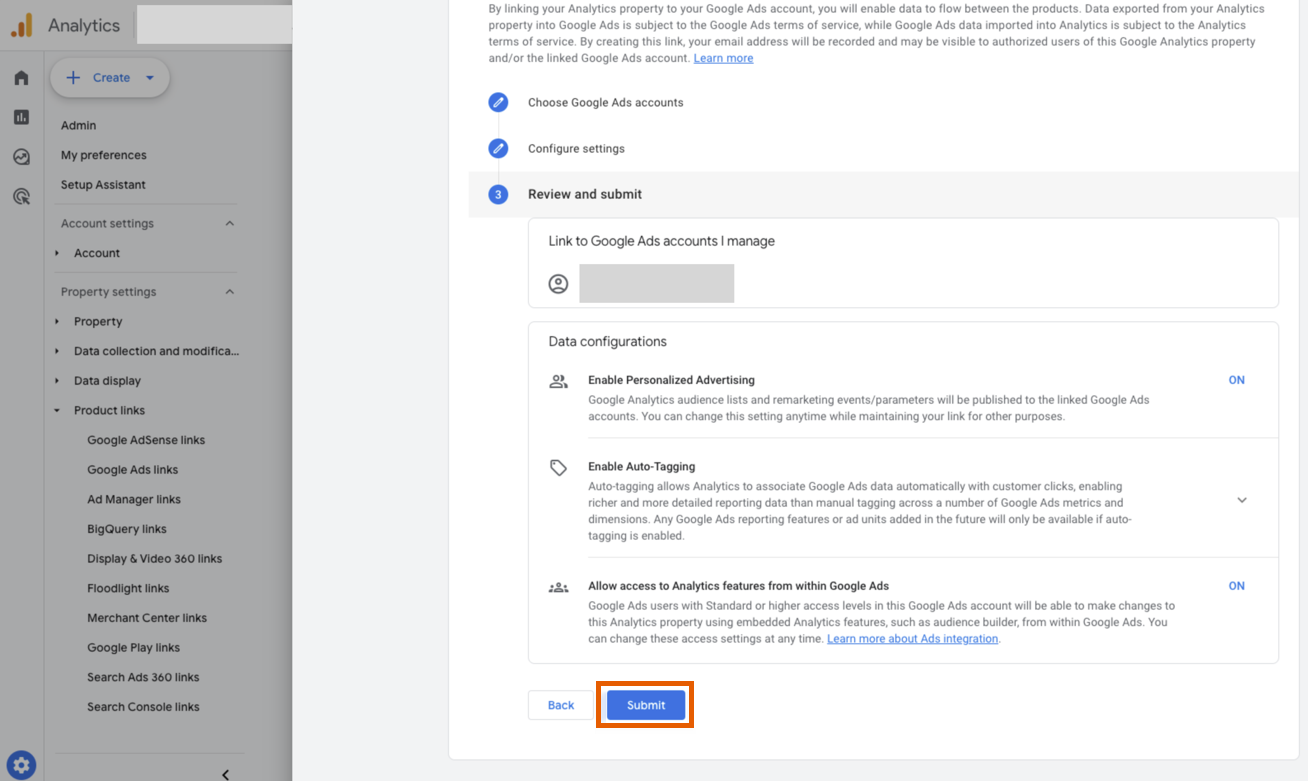Expand the Data display arrow
This screenshot has width=1308, height=781.
(57, 381)
